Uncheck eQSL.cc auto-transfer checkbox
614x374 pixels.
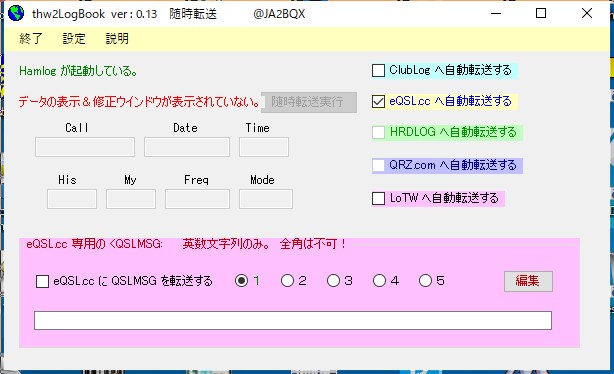point(378,102)
